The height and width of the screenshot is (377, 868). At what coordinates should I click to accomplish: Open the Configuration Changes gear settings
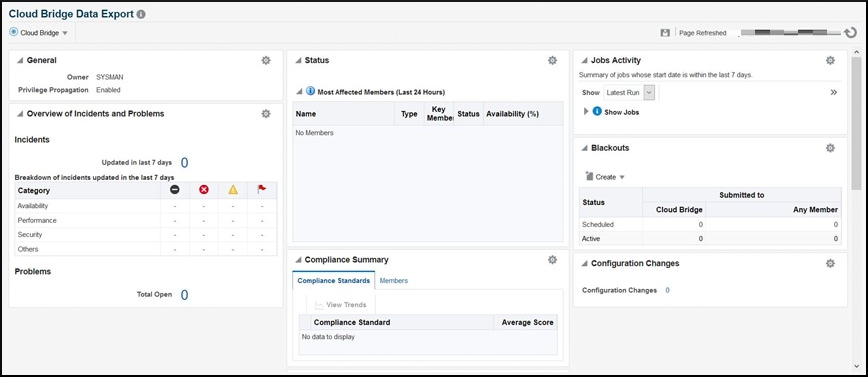[830, 264]
